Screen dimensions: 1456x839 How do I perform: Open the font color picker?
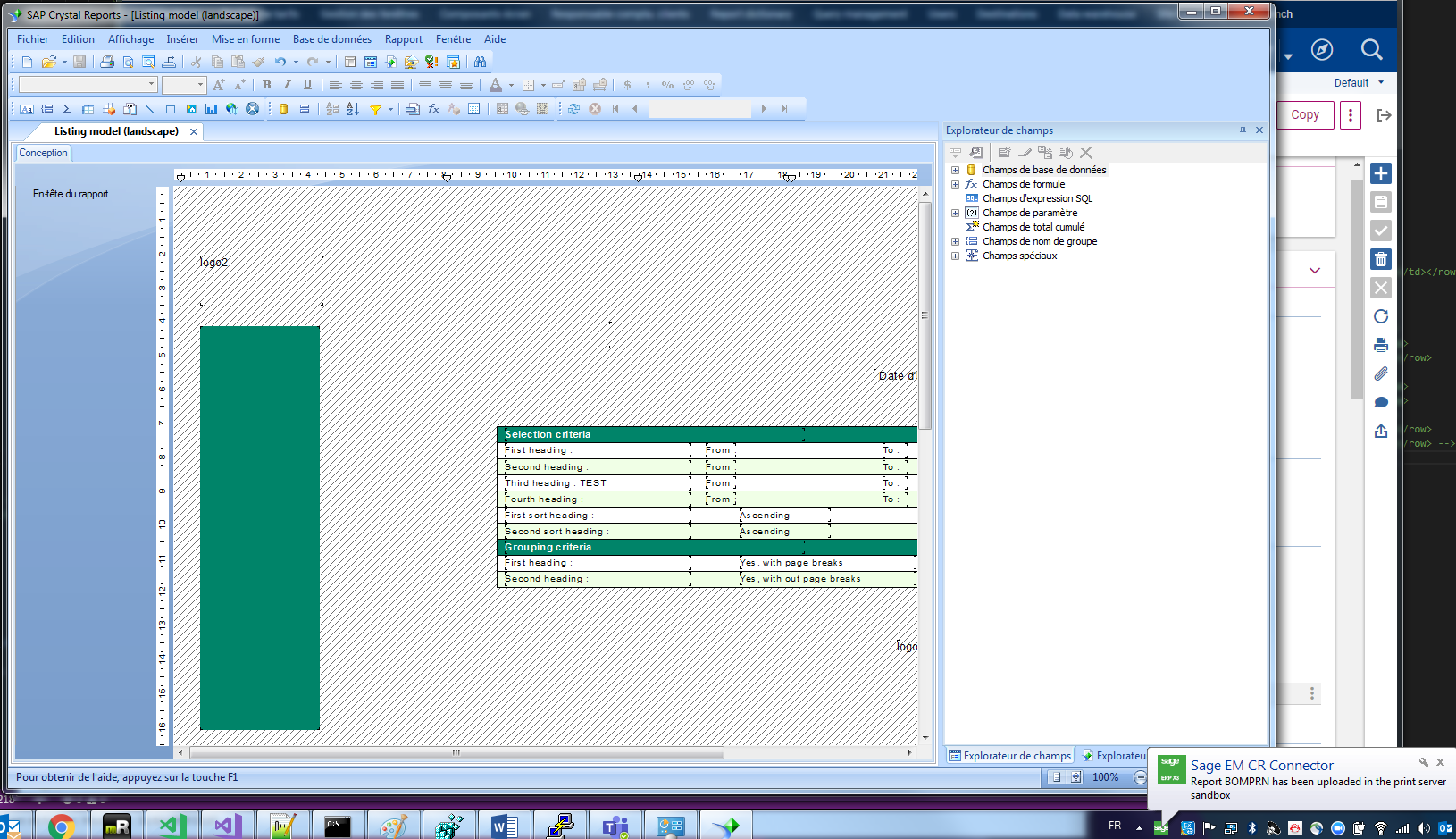[x=510, y=84]
